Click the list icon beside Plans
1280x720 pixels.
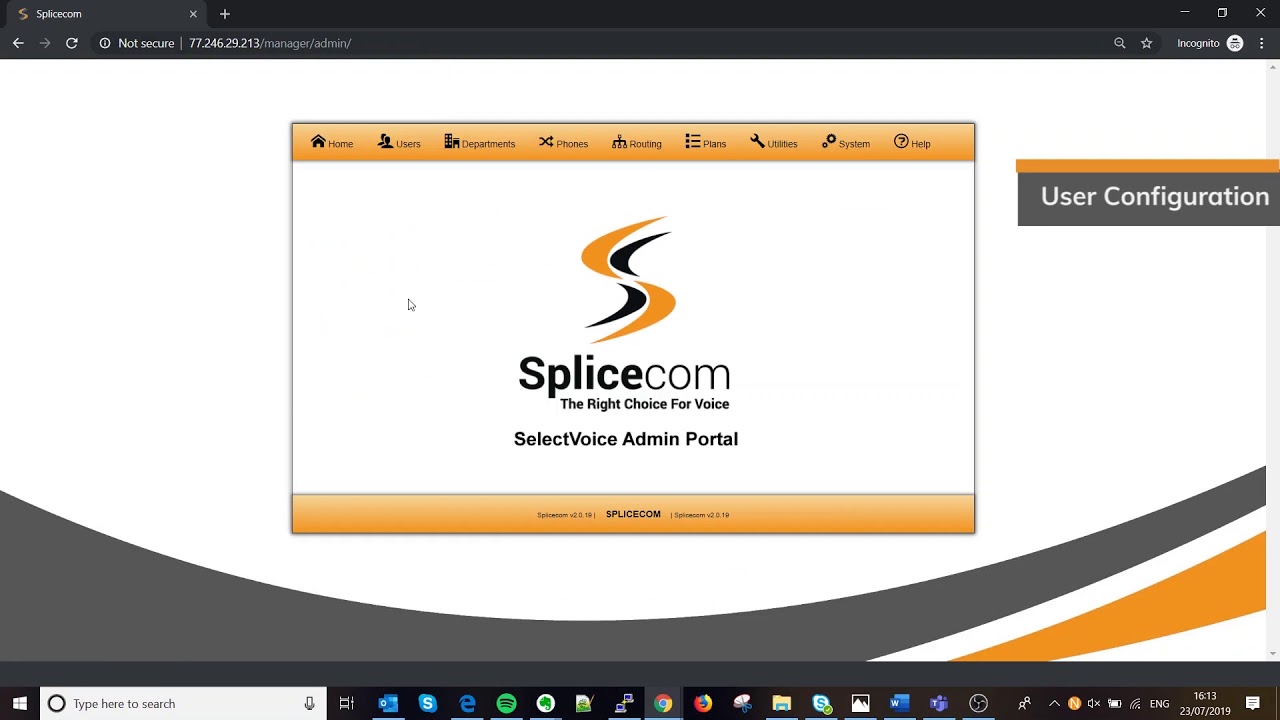(693, 142)
